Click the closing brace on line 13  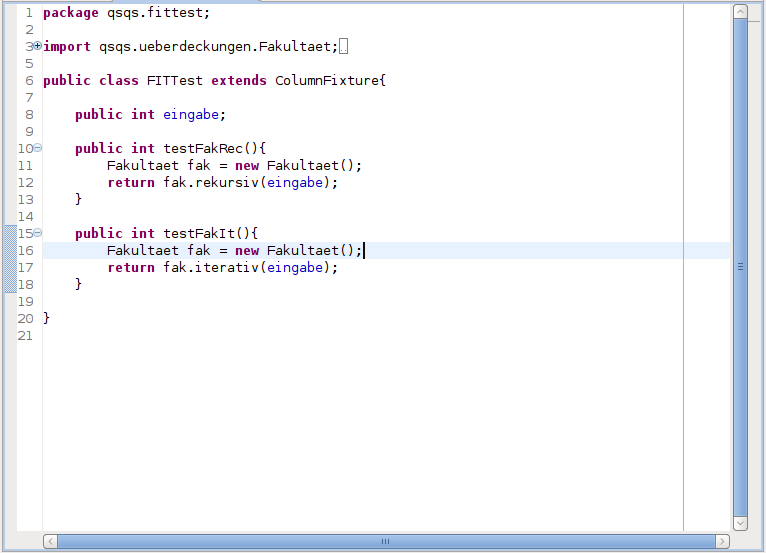(x=78, y=199)
